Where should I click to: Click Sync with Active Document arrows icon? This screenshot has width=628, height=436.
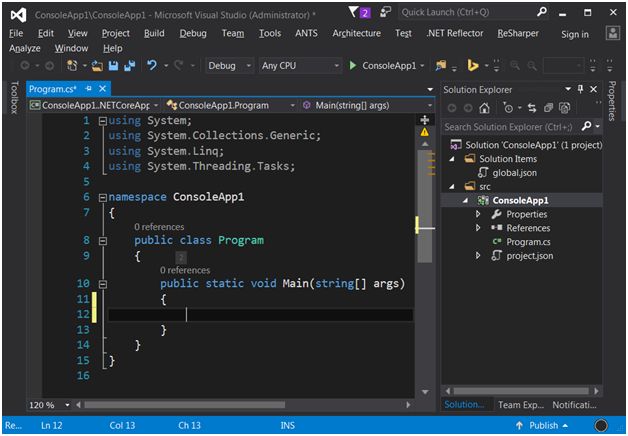pos(532,108)
